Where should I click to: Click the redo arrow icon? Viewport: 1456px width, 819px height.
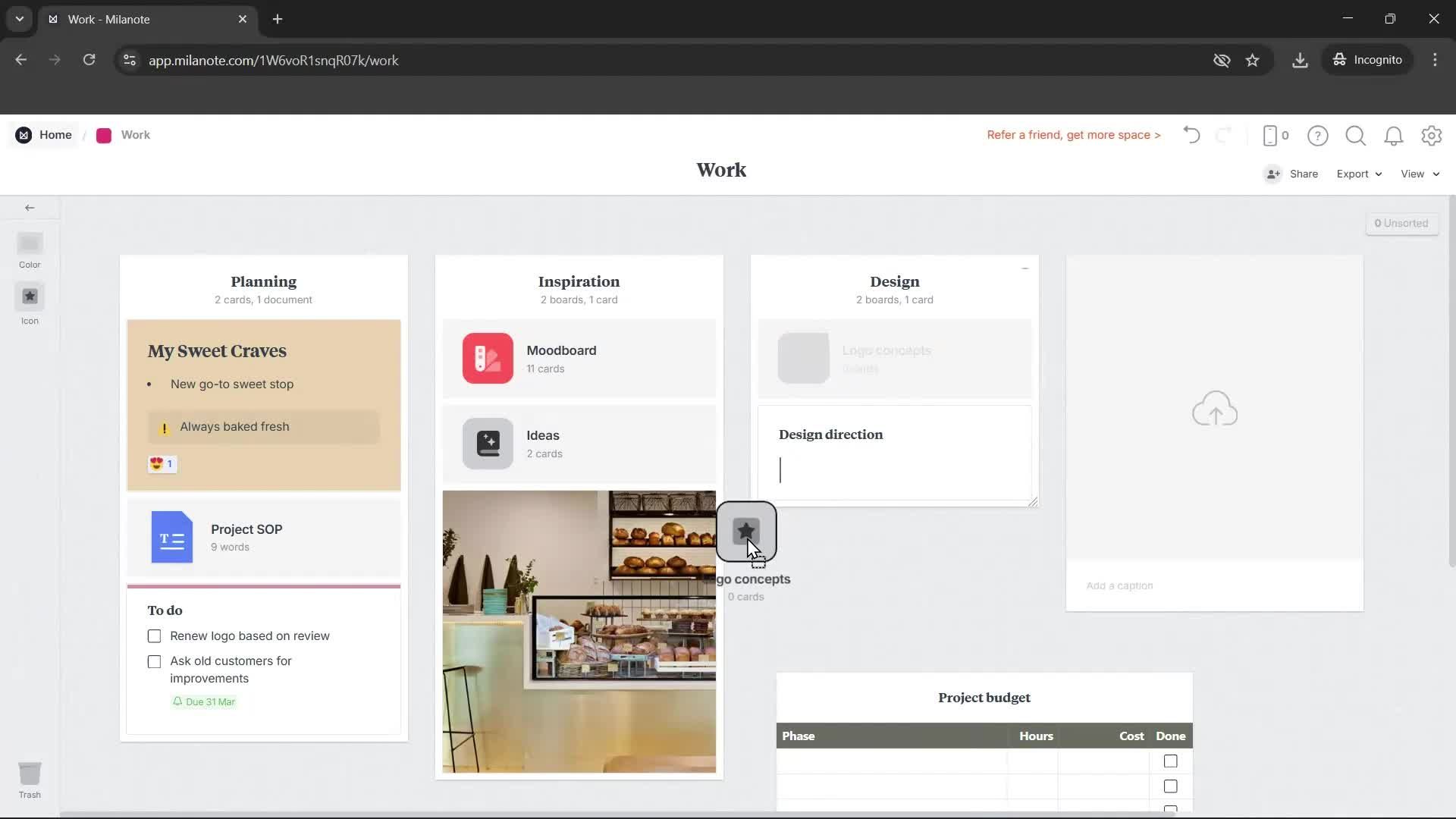pos(1225,135)
